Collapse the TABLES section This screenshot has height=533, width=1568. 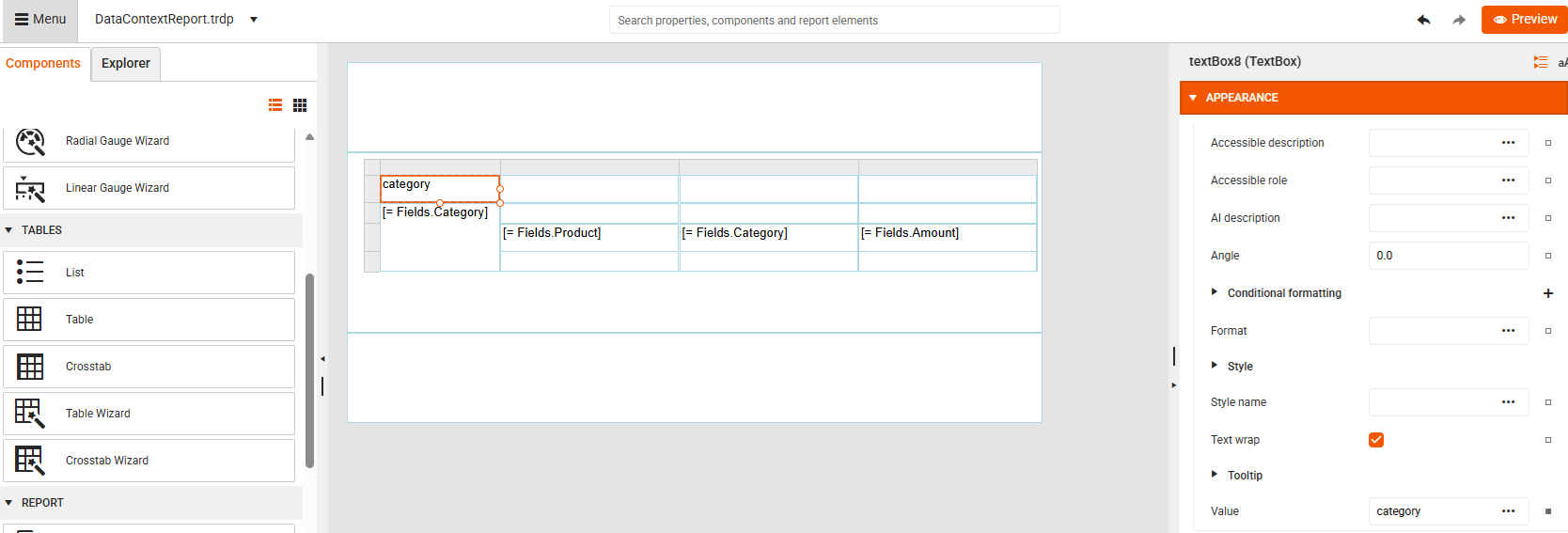pos(9,230)
